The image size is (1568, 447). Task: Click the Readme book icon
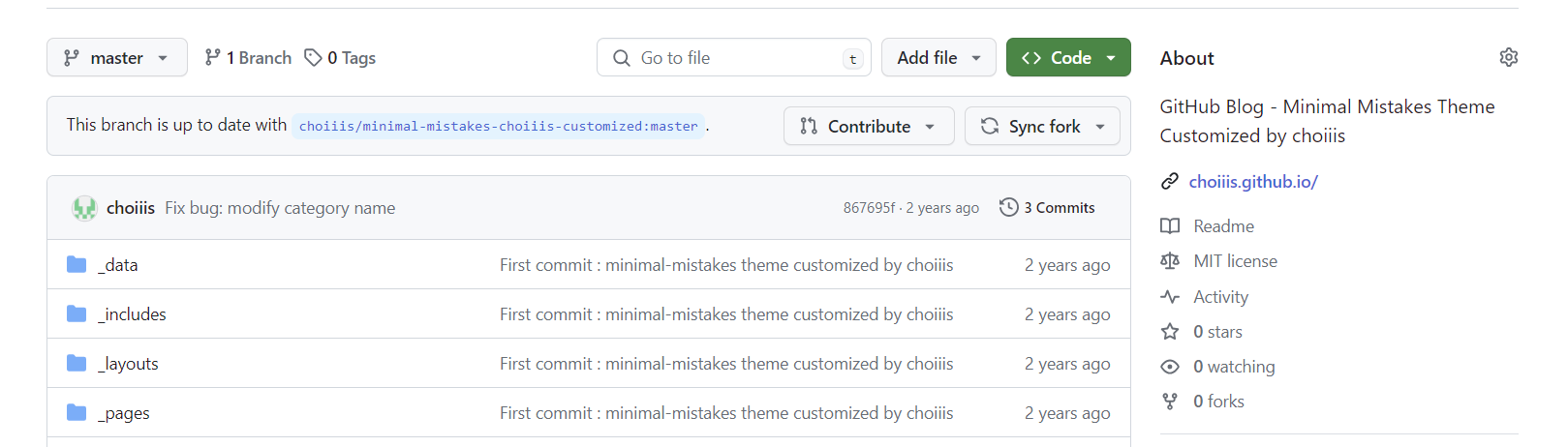tap(1170, 226)
